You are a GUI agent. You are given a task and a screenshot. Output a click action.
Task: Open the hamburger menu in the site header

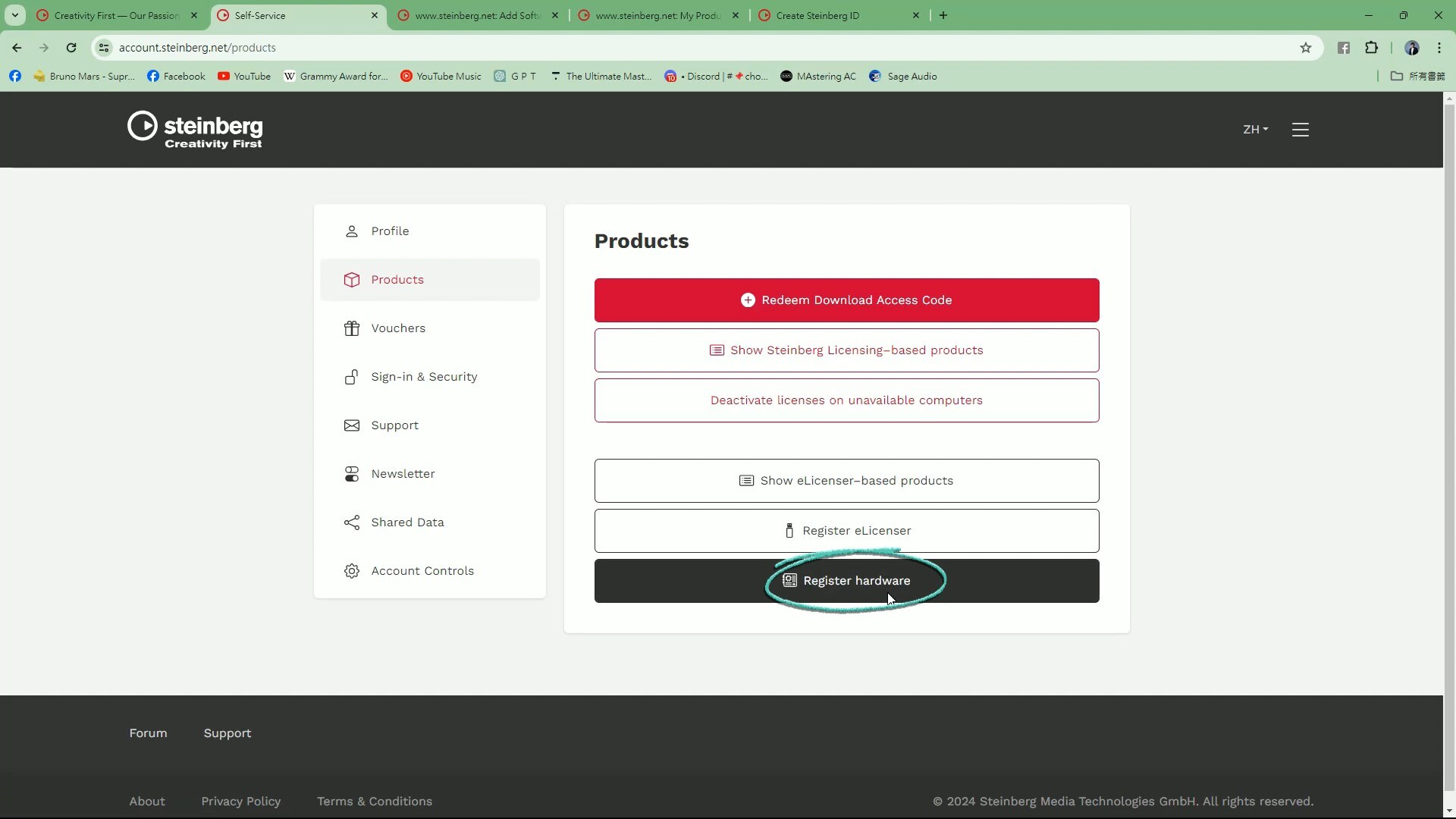[x=1300, y=130]
